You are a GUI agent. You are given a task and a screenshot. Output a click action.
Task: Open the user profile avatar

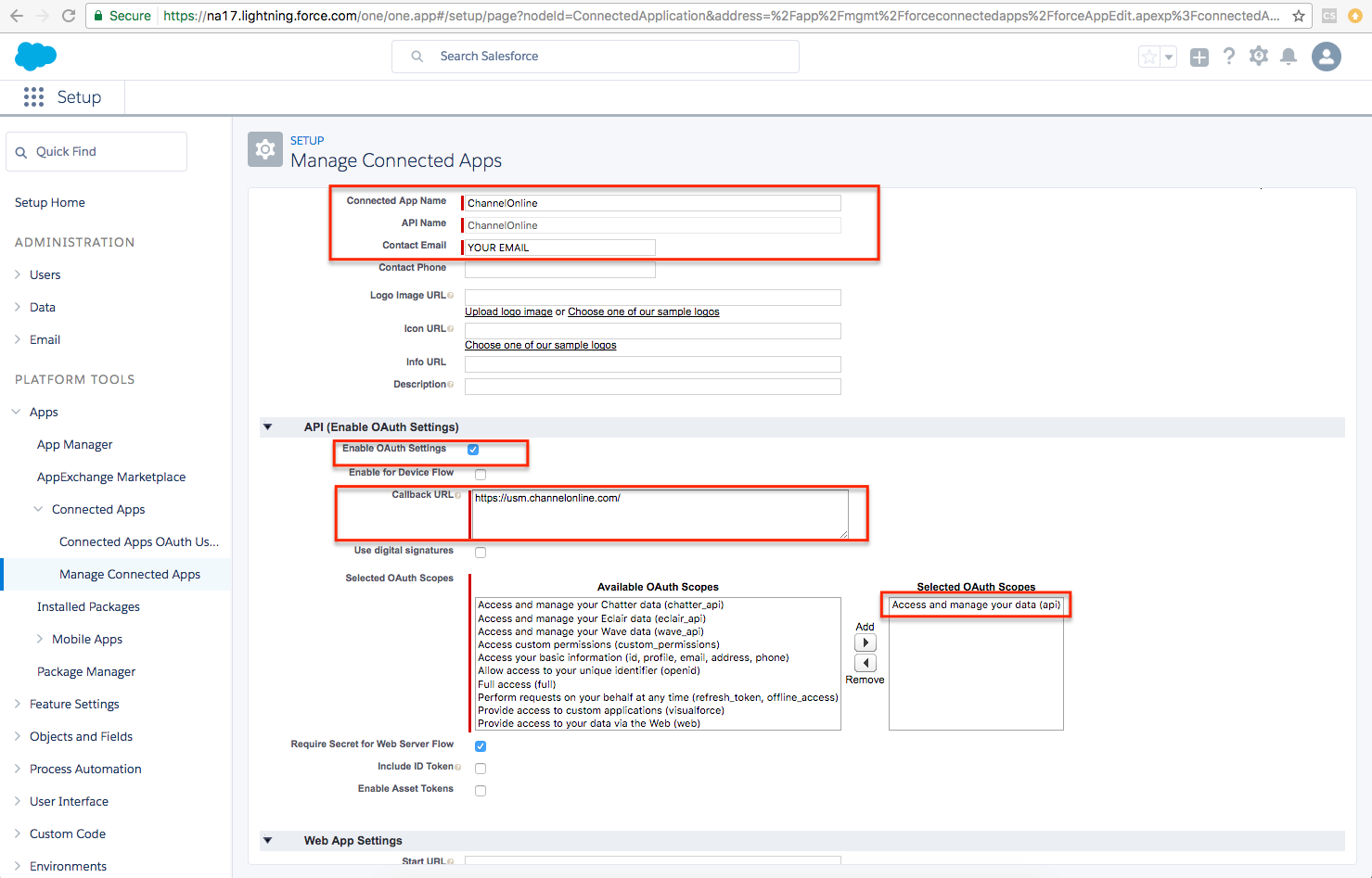tap(1327, 57)
